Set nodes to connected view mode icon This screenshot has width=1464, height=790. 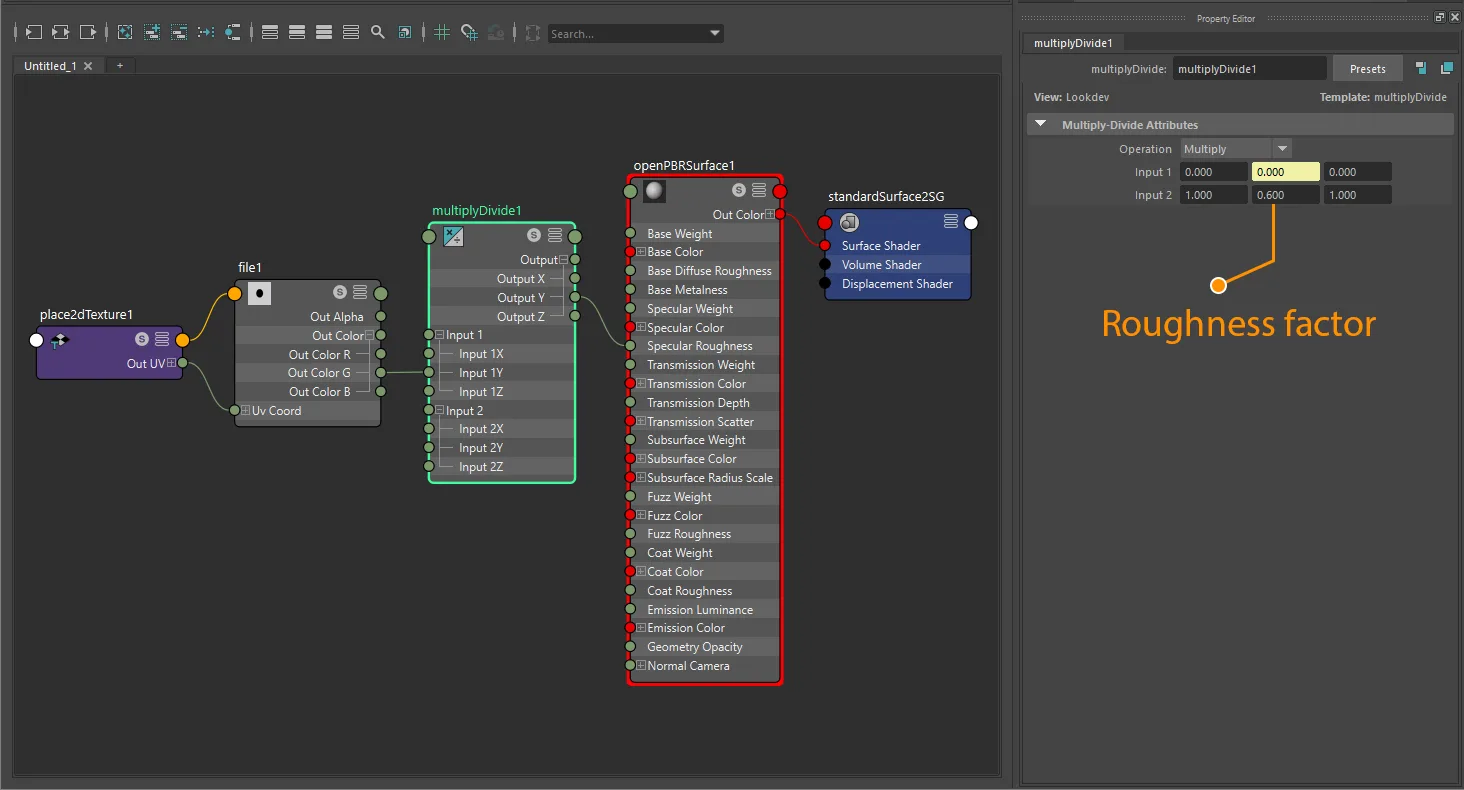[x=297, y=32]
